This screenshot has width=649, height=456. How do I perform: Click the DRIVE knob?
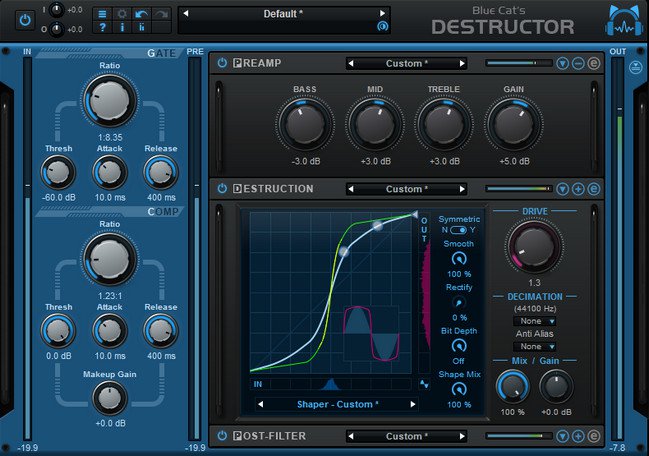coord(534,247)
